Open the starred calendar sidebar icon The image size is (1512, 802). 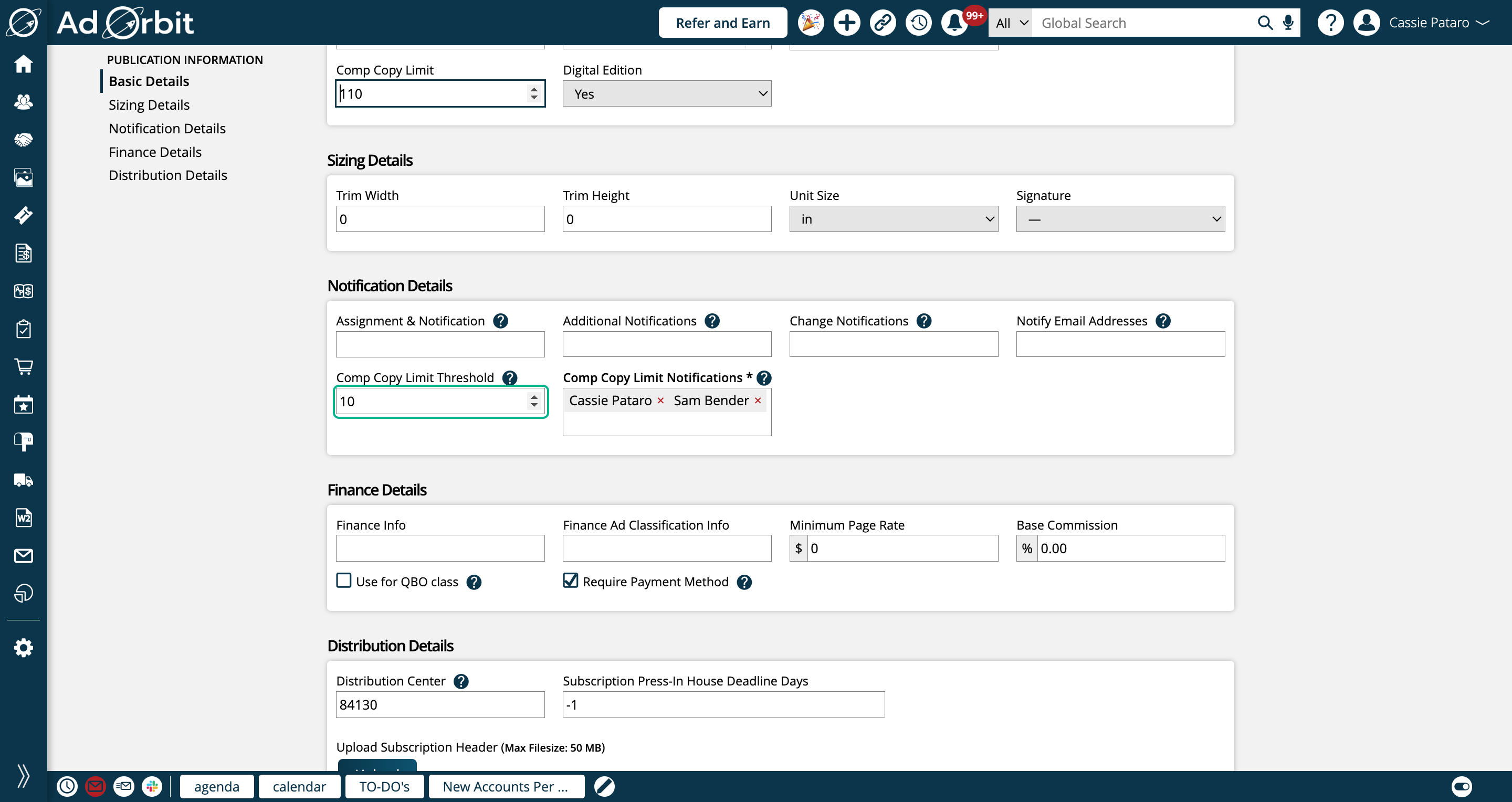click(x=24, y=404)
